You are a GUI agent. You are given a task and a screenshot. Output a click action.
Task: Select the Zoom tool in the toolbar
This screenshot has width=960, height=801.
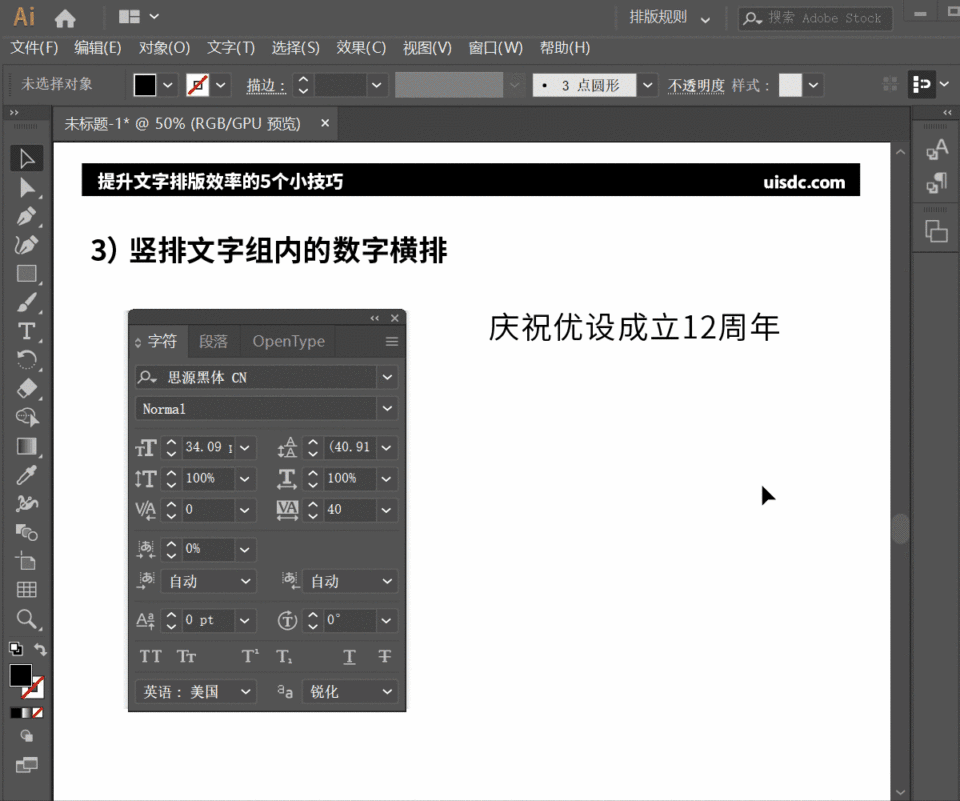pyautogui.click(x=27, y=620)
